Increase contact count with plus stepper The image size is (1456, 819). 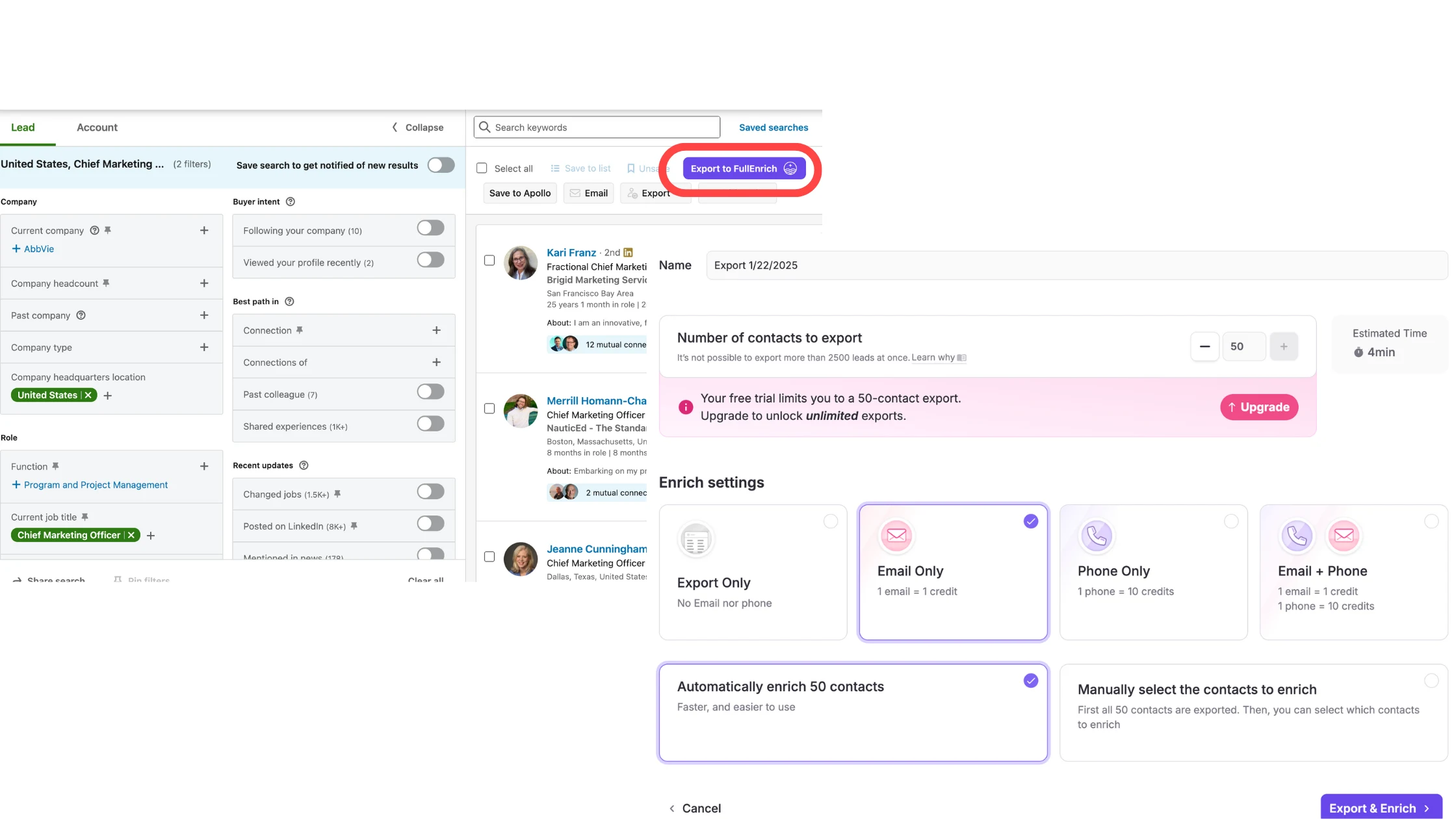(x=1284, y=346)
